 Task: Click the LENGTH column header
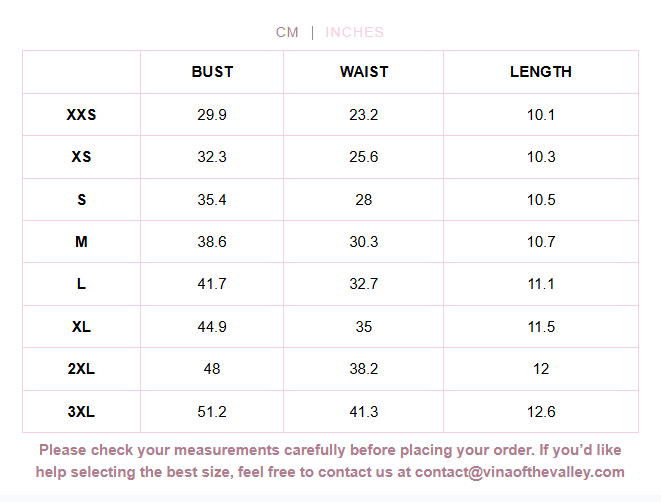pos(541,72)
